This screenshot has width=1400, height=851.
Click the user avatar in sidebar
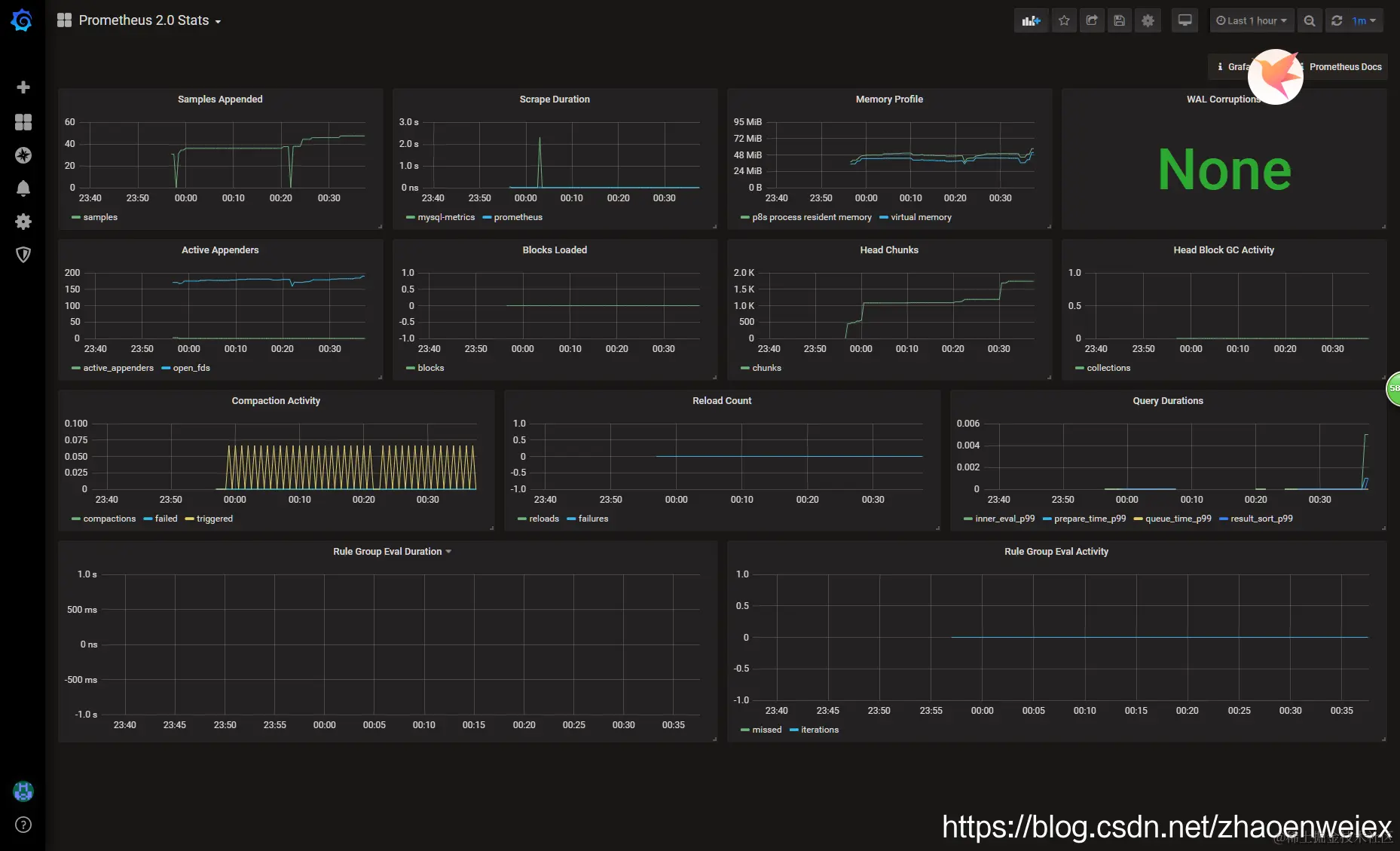pos(23,791)
